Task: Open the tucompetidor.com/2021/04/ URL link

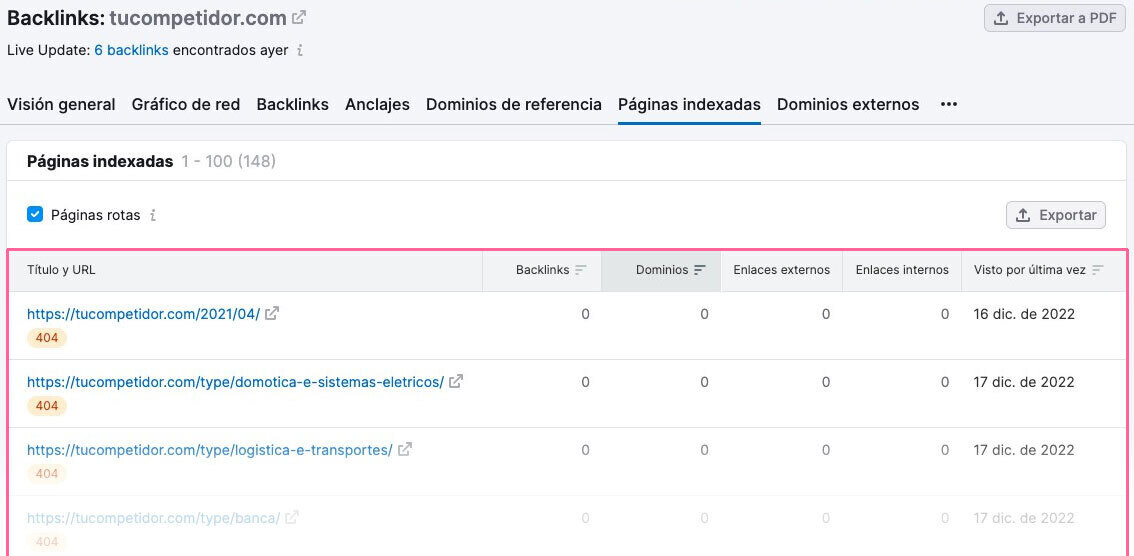Action: [x=143, y=314]
